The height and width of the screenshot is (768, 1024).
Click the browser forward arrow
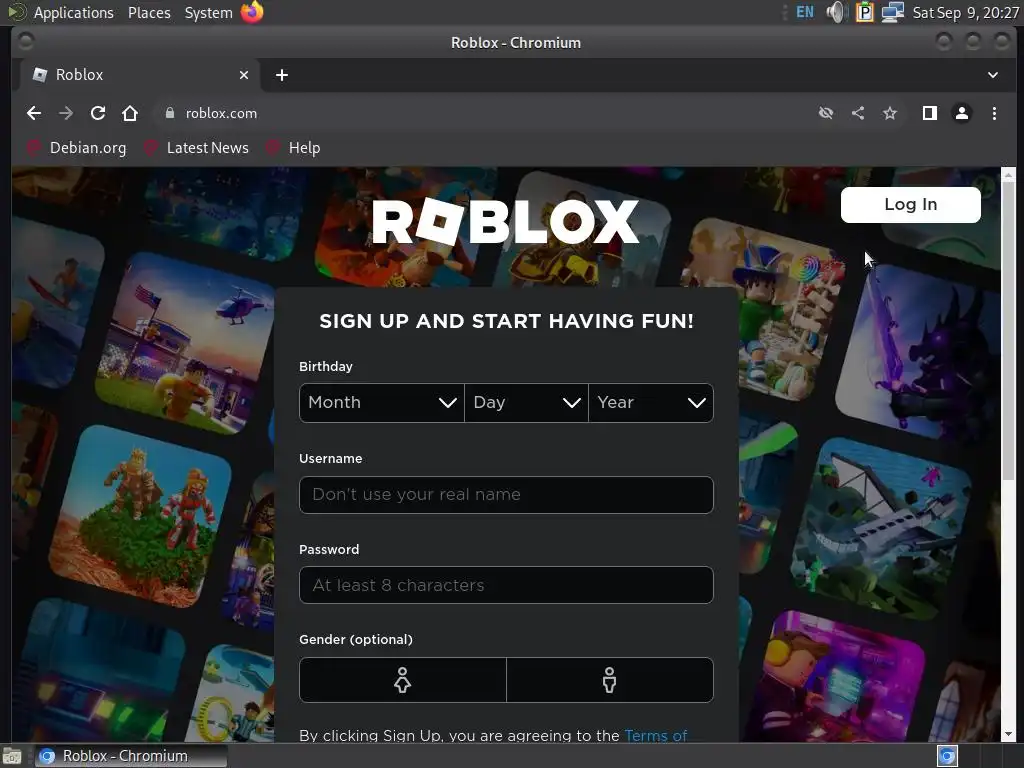66,113
